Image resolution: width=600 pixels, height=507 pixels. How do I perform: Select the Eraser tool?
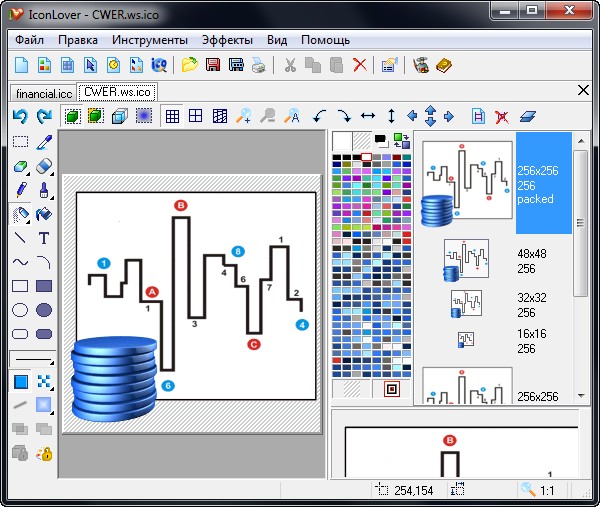pyautogui.click(x=44, y=166)
